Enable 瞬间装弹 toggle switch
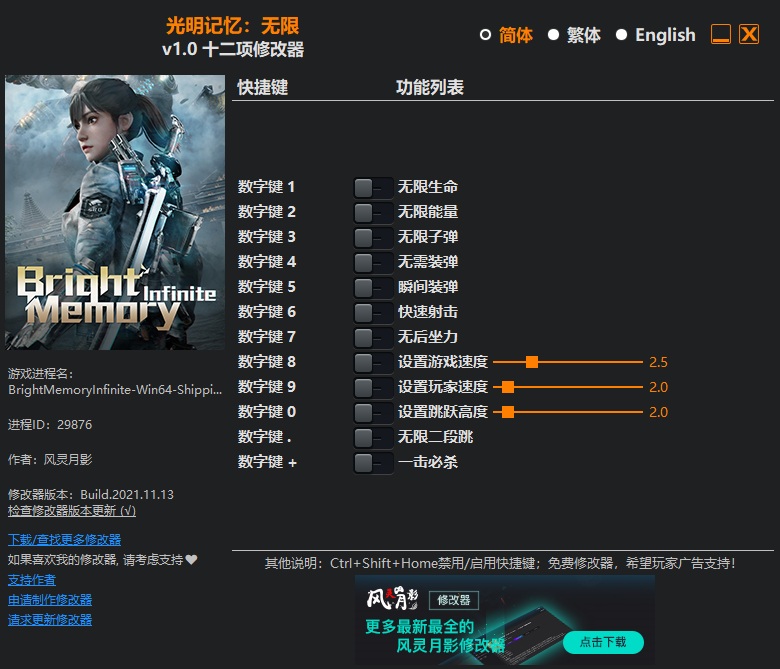780x669 pixels. [373, 287]
